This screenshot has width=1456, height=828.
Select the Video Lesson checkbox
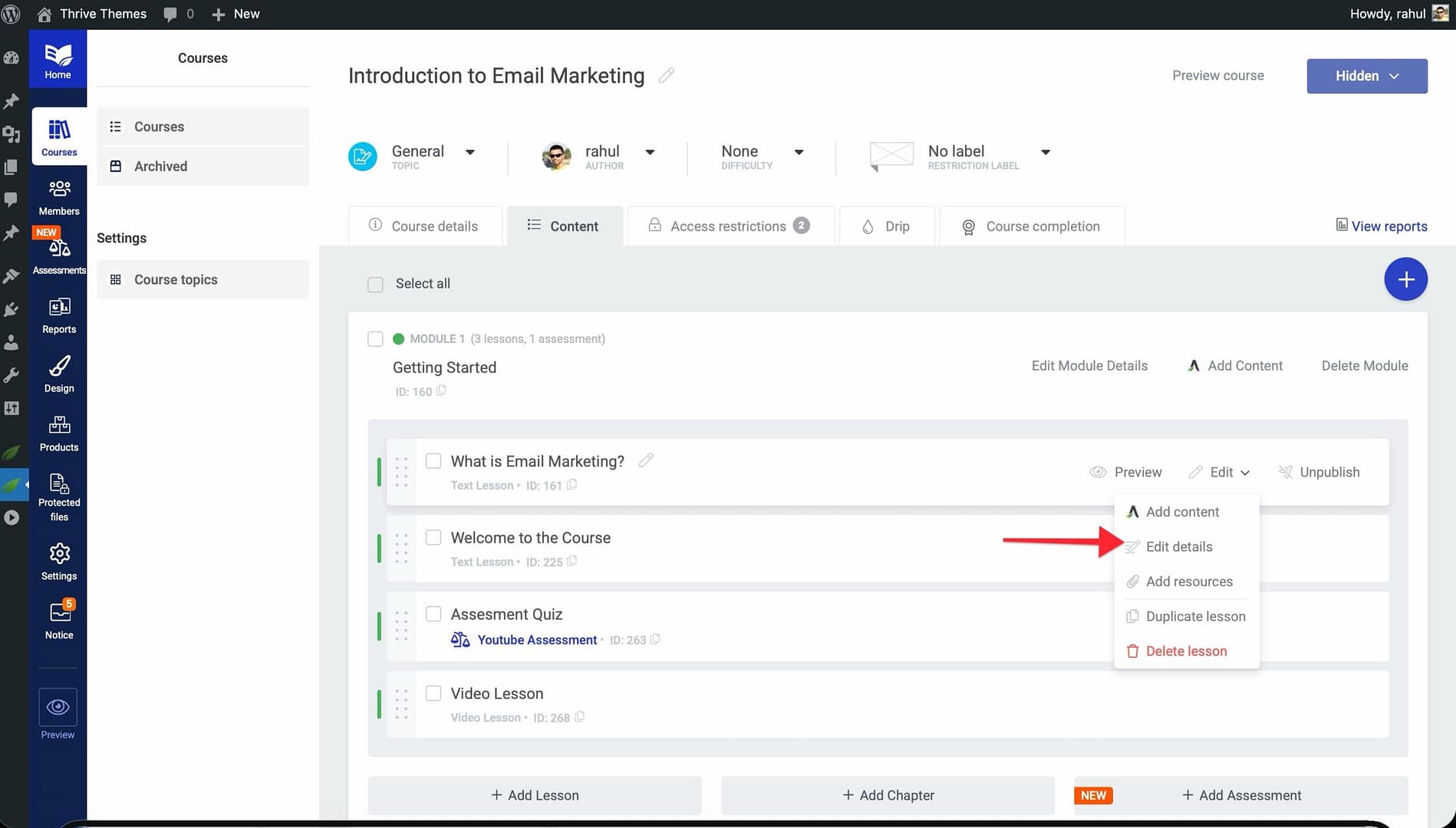433,693
